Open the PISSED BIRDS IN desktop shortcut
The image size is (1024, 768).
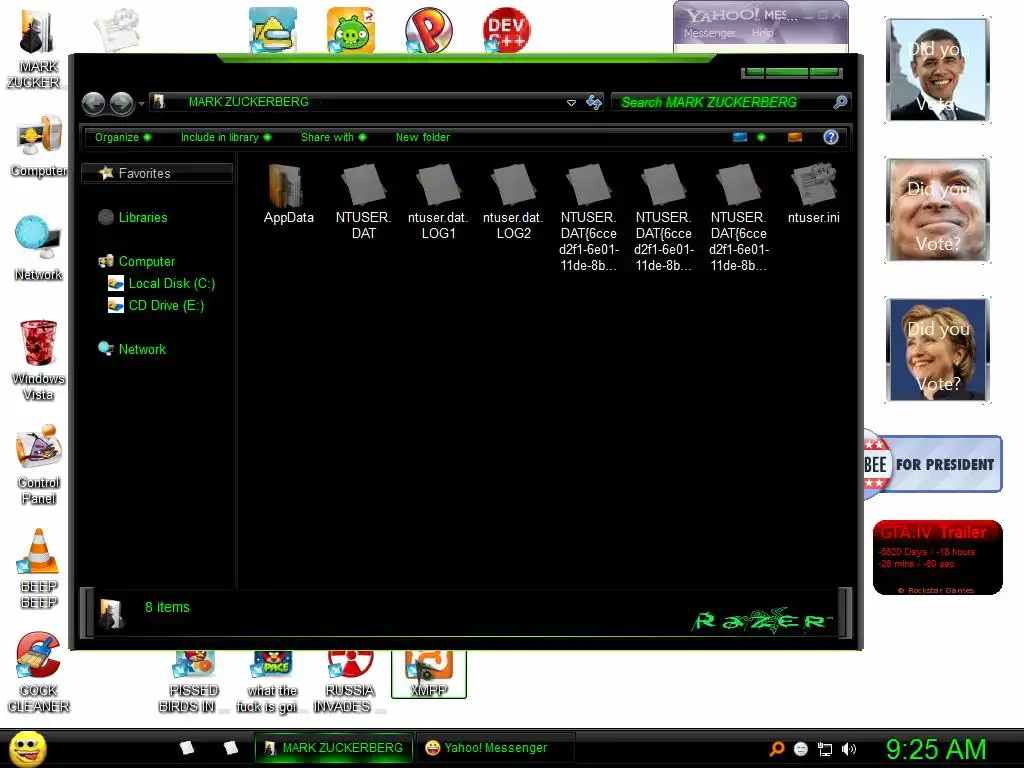coord(193,682)
